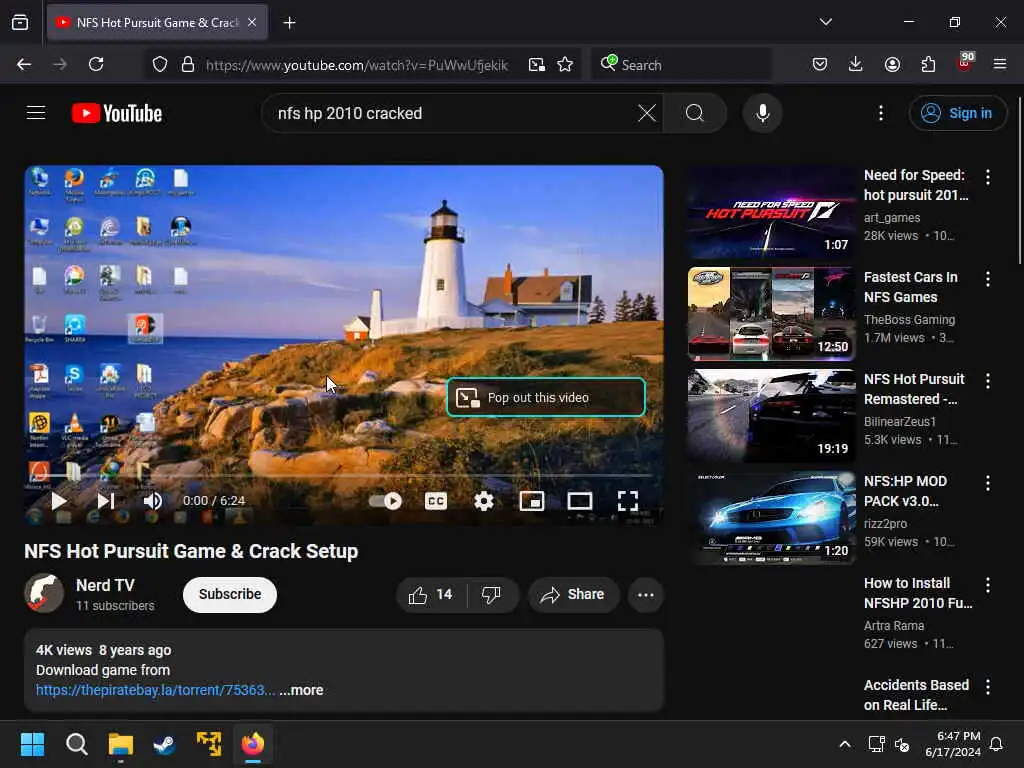The height and width of the screenshot is (768, 1024).
Task: Mute the video volume
Action: 153,501
